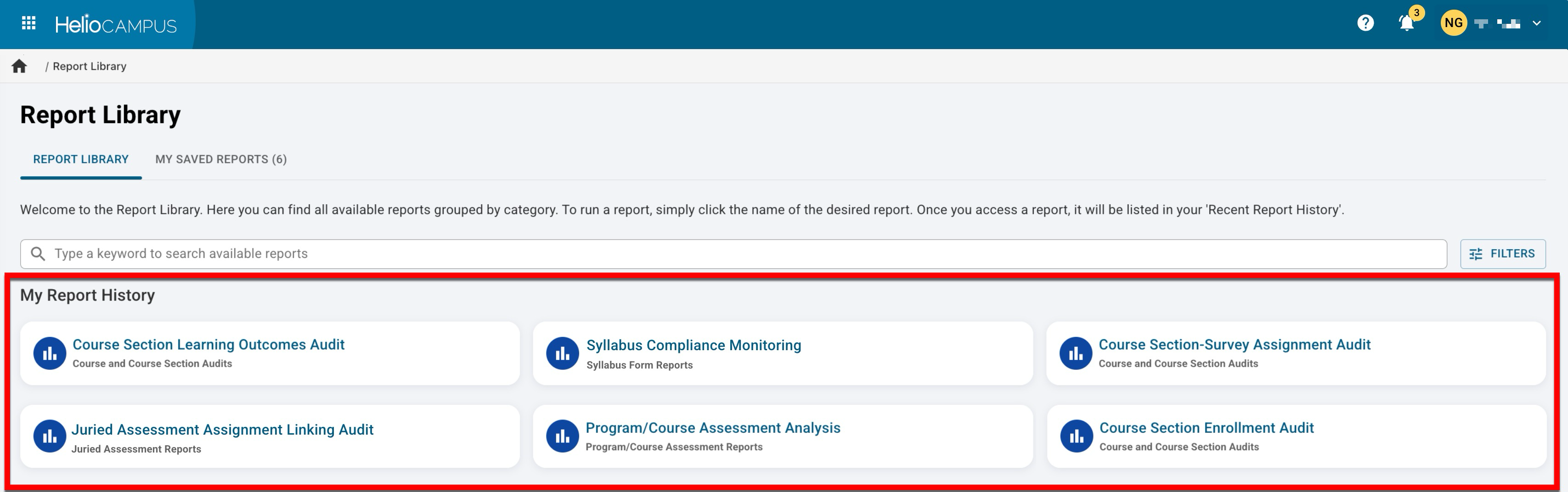This screenshot has width=1568, height=492.
Task: Click the search magnifier icon
Action: pyautogui.click(x=38, y=254)
